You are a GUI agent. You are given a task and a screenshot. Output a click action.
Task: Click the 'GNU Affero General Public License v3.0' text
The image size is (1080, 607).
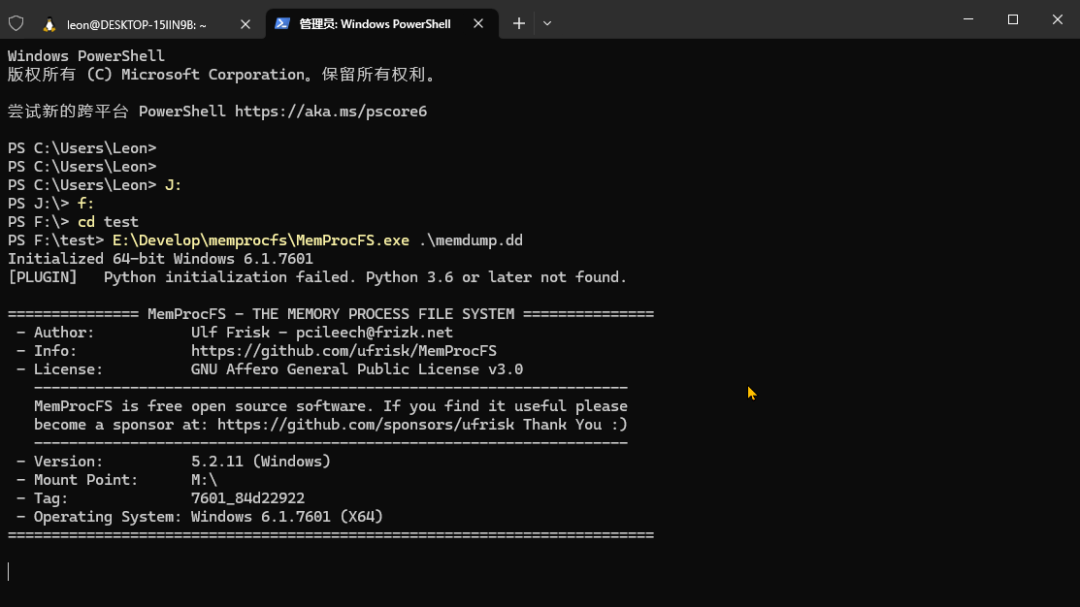[357, 369]
